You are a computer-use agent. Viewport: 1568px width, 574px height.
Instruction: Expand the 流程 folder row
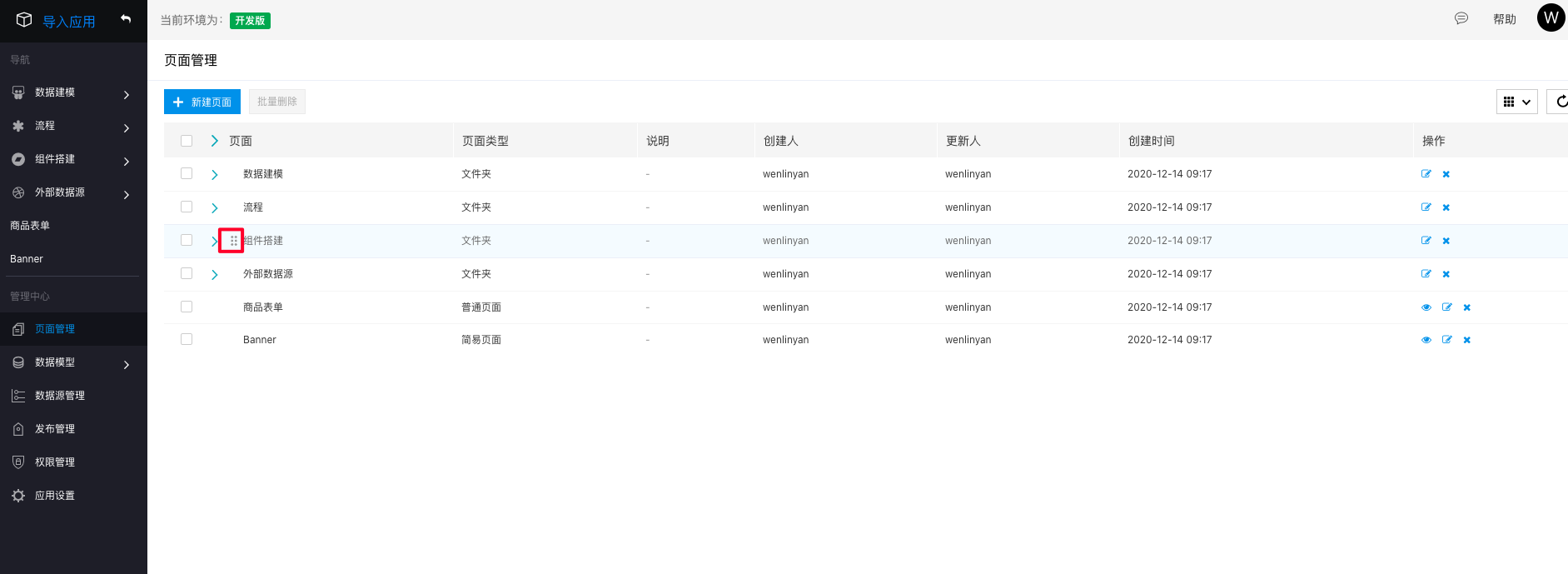click(215, 207)
